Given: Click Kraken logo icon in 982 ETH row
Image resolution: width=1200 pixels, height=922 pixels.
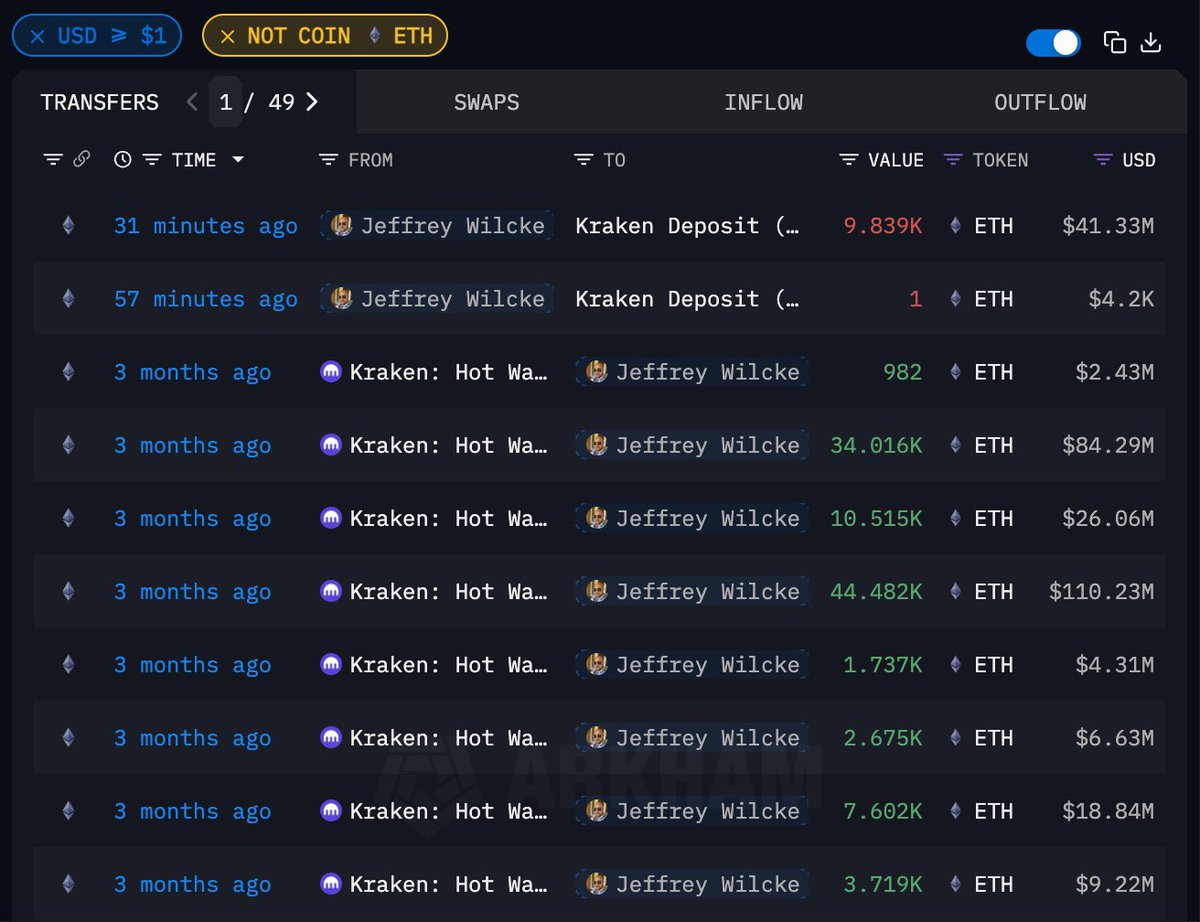Looking at the screenshot, I should click(x=331, y=372).
